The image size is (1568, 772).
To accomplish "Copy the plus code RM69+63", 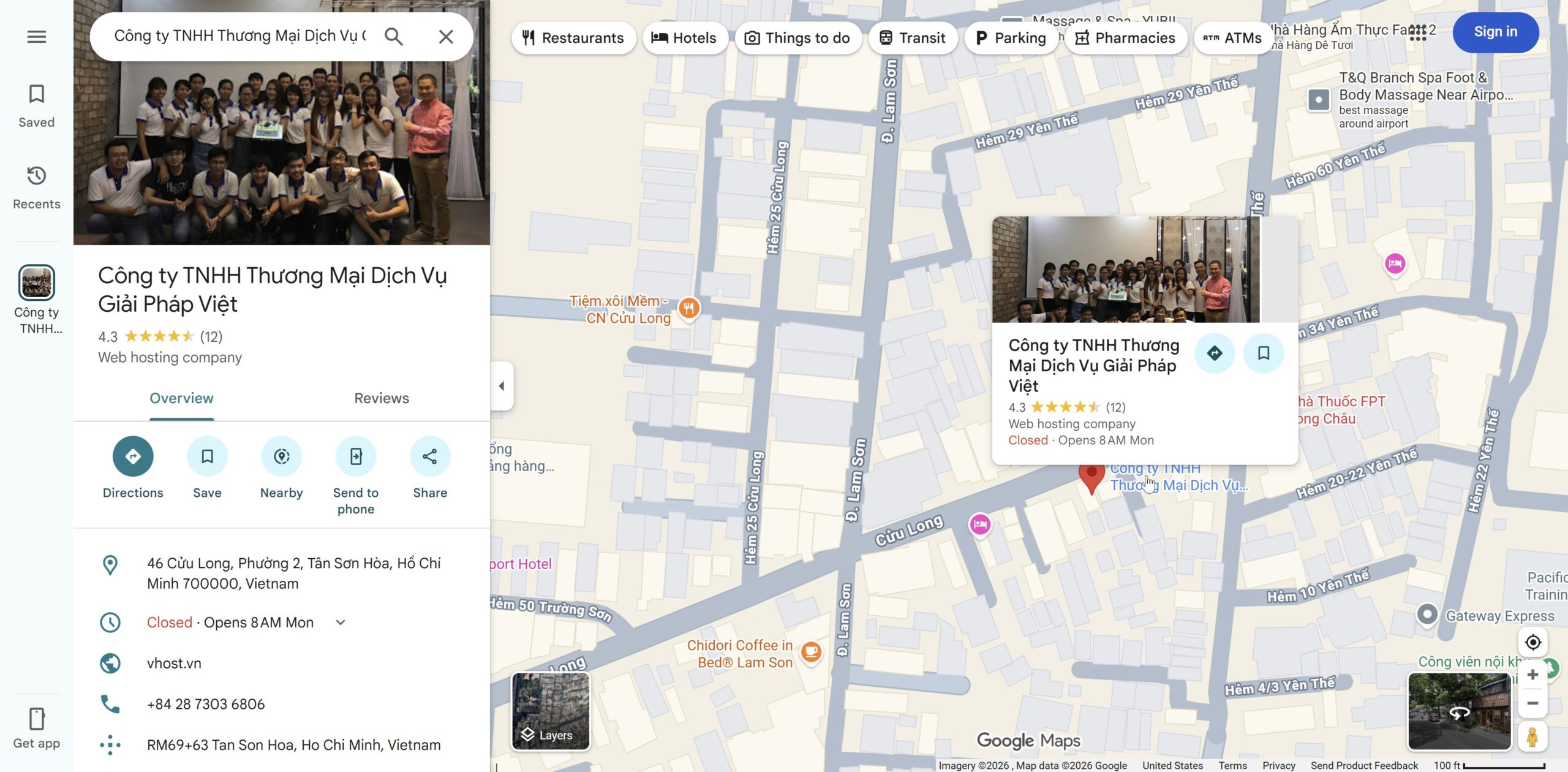I will (x=294, y=745).
